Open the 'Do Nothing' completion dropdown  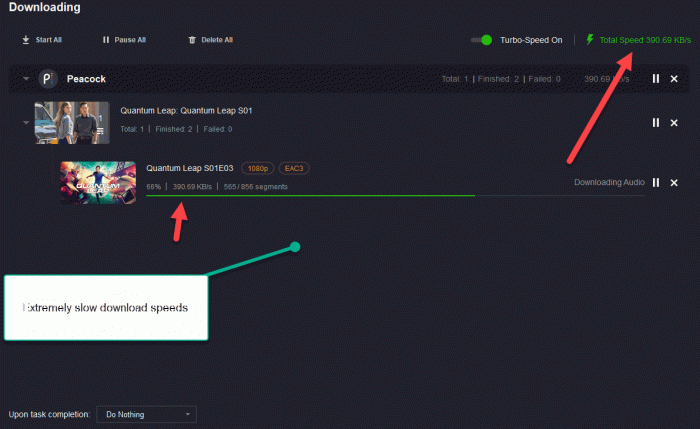click(x=146, y=414)
